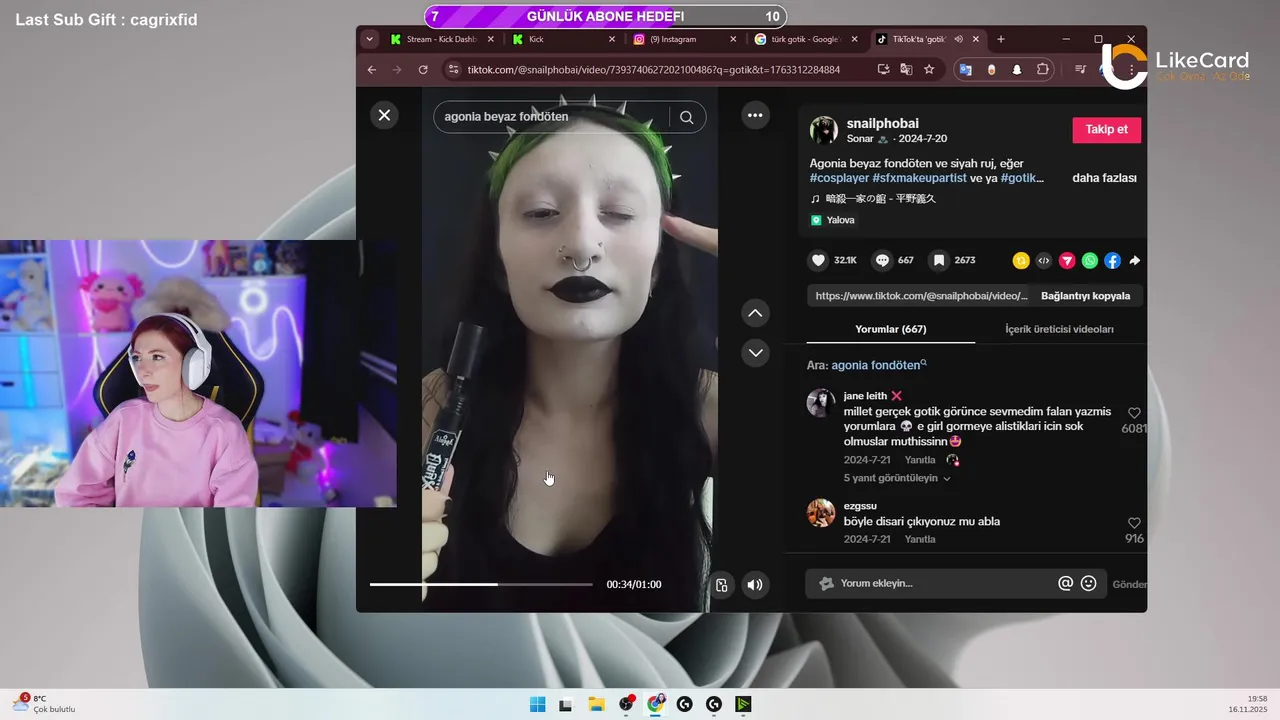Open the three-dot more options on video
Viewport: 1280px width, 720px height.
(x=755, y=115)
